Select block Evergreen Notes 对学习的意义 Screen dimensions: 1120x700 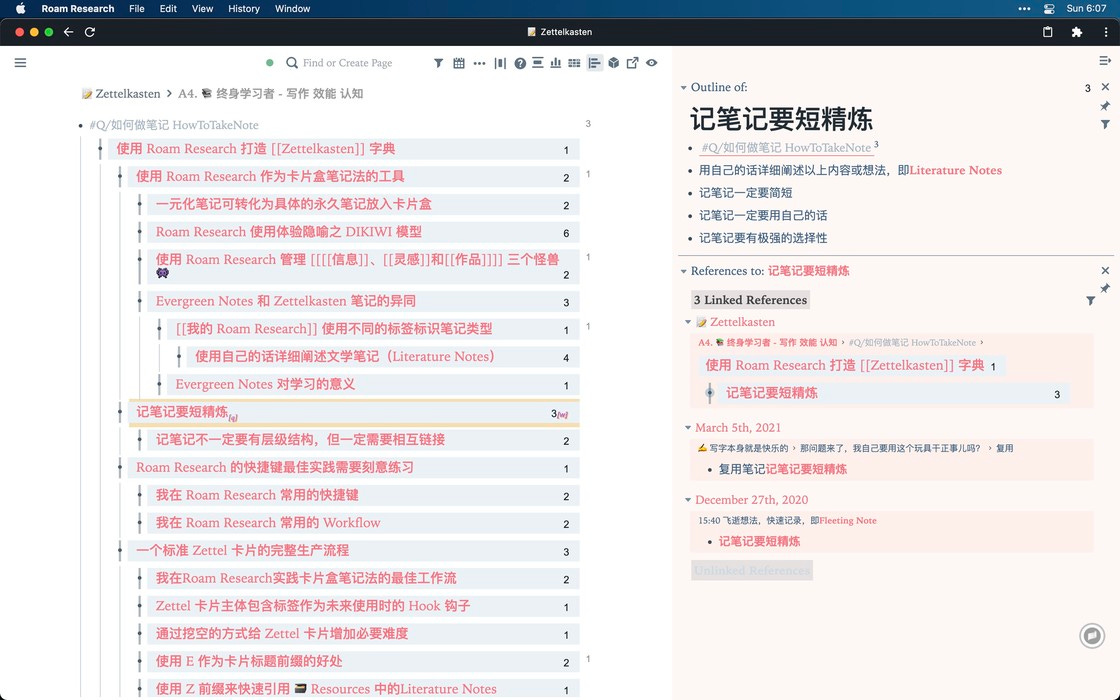pos(373,385)
